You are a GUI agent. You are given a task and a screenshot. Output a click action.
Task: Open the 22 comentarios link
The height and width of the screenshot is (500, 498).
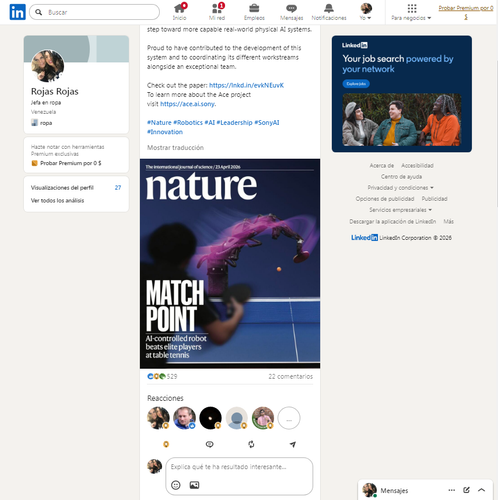[291, 376]
